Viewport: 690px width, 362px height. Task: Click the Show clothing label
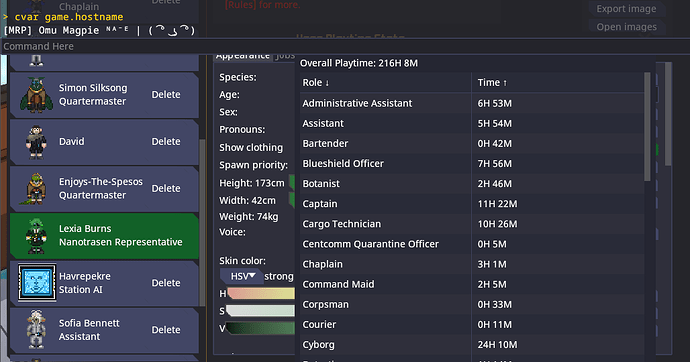251,148
